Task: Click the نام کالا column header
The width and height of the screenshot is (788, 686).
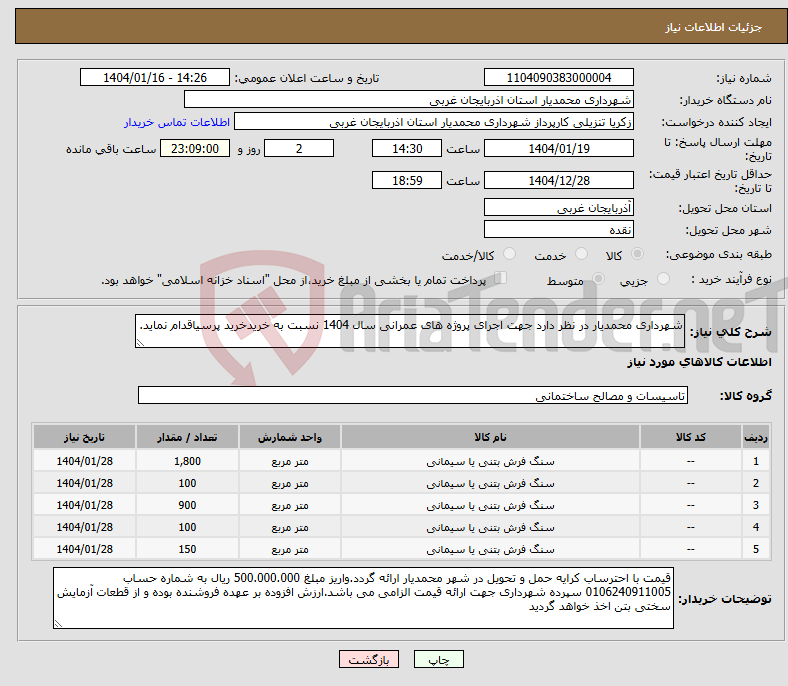Action: tap(490, 437)
